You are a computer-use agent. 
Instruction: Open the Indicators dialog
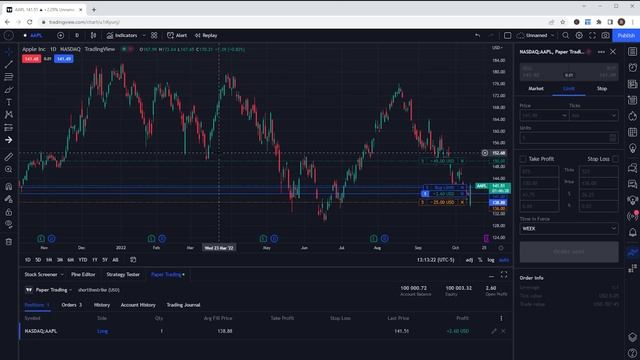[122, 36]
